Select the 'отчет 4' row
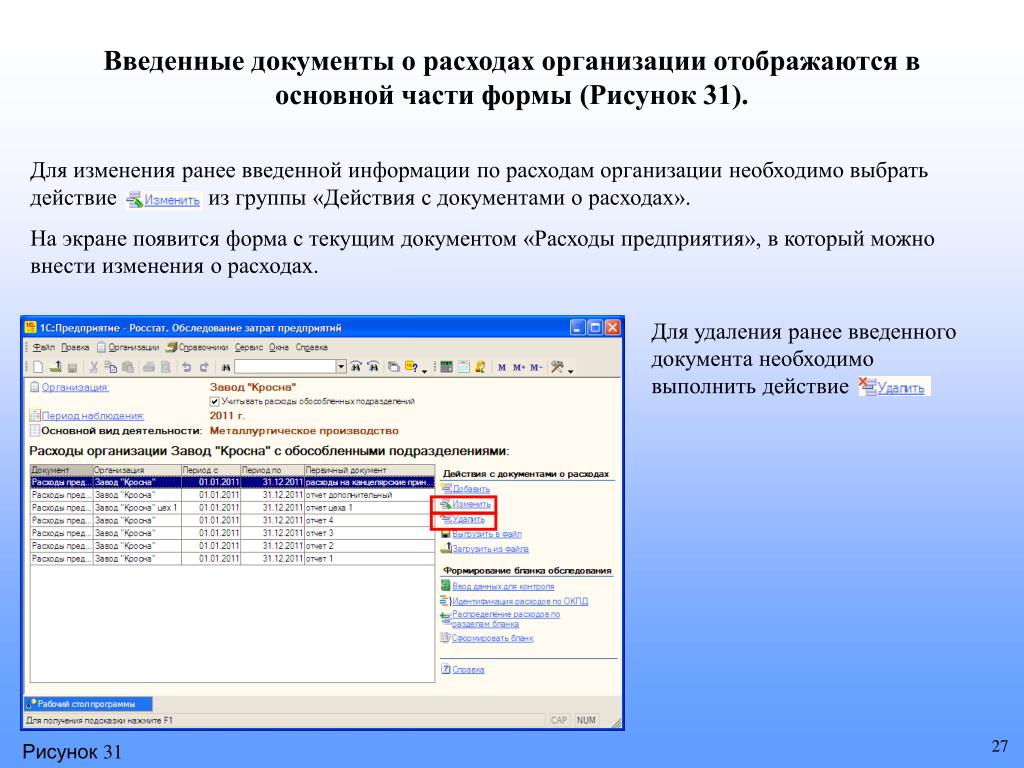The height and width of the screenshot is (768, 1024). (232, 520)
